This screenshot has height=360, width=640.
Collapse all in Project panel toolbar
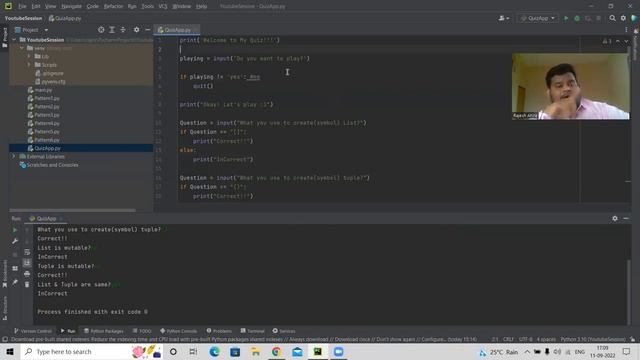pos(123,30)
